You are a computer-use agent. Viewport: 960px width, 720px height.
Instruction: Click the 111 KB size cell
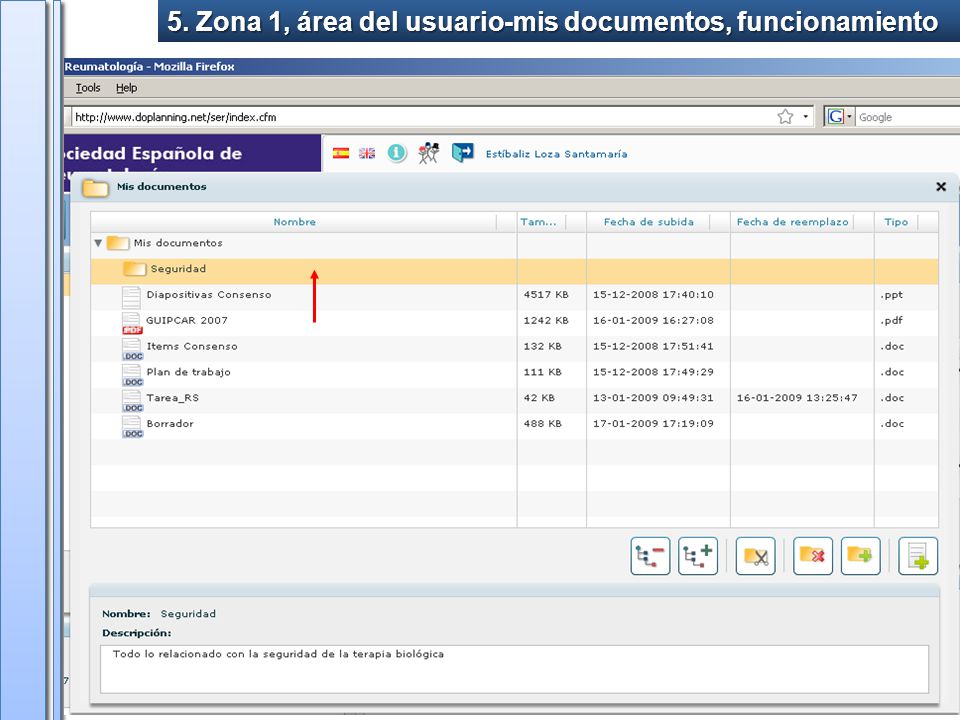click(x=542, y=372)
